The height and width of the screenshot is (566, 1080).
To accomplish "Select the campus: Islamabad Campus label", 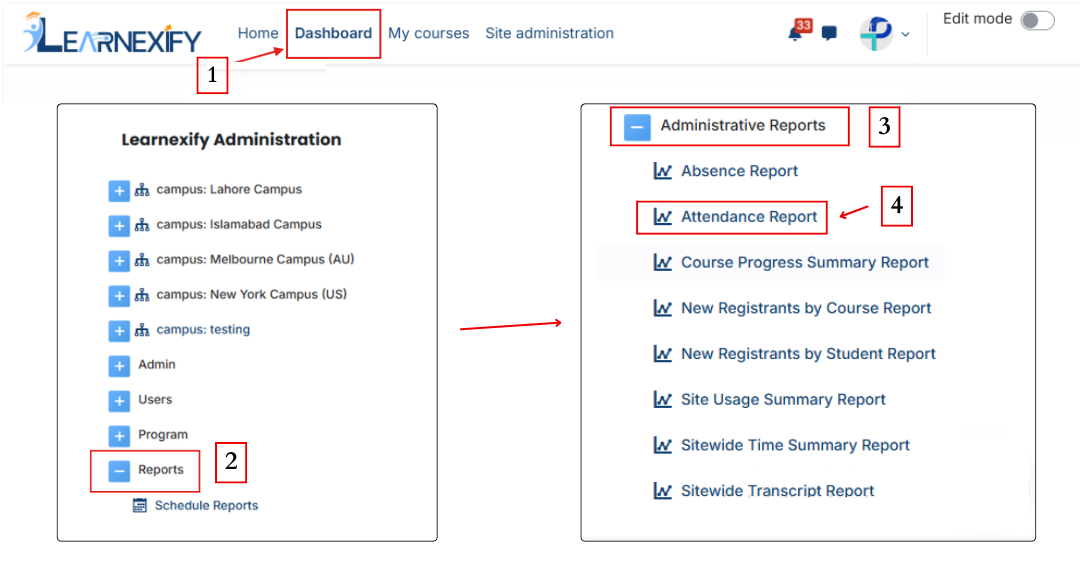I will pyautogui.click(x=238, y=224).
